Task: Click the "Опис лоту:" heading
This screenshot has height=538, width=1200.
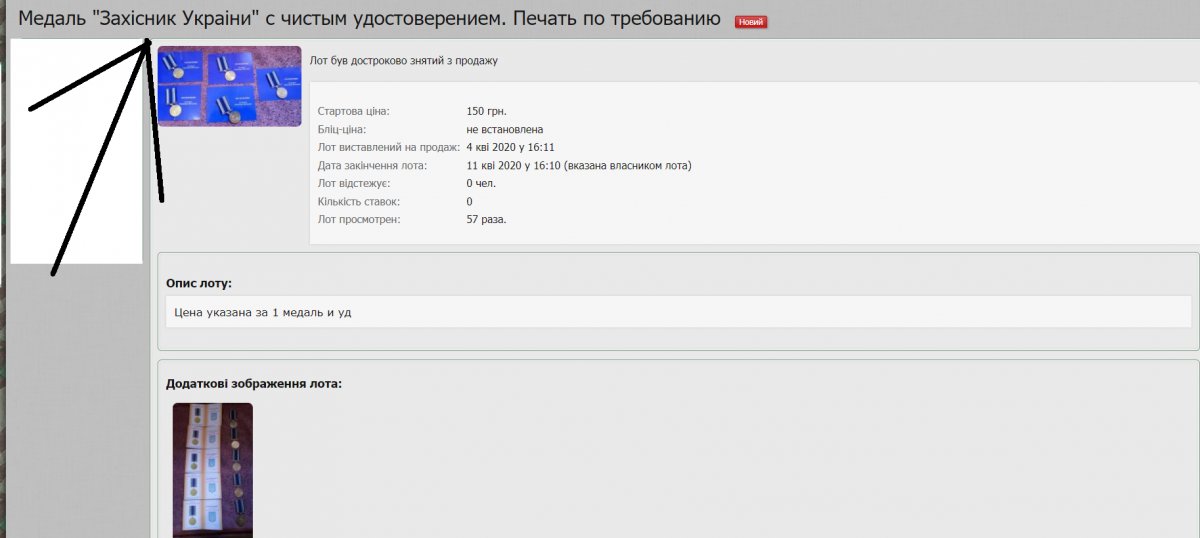Action: pos(199,283)
